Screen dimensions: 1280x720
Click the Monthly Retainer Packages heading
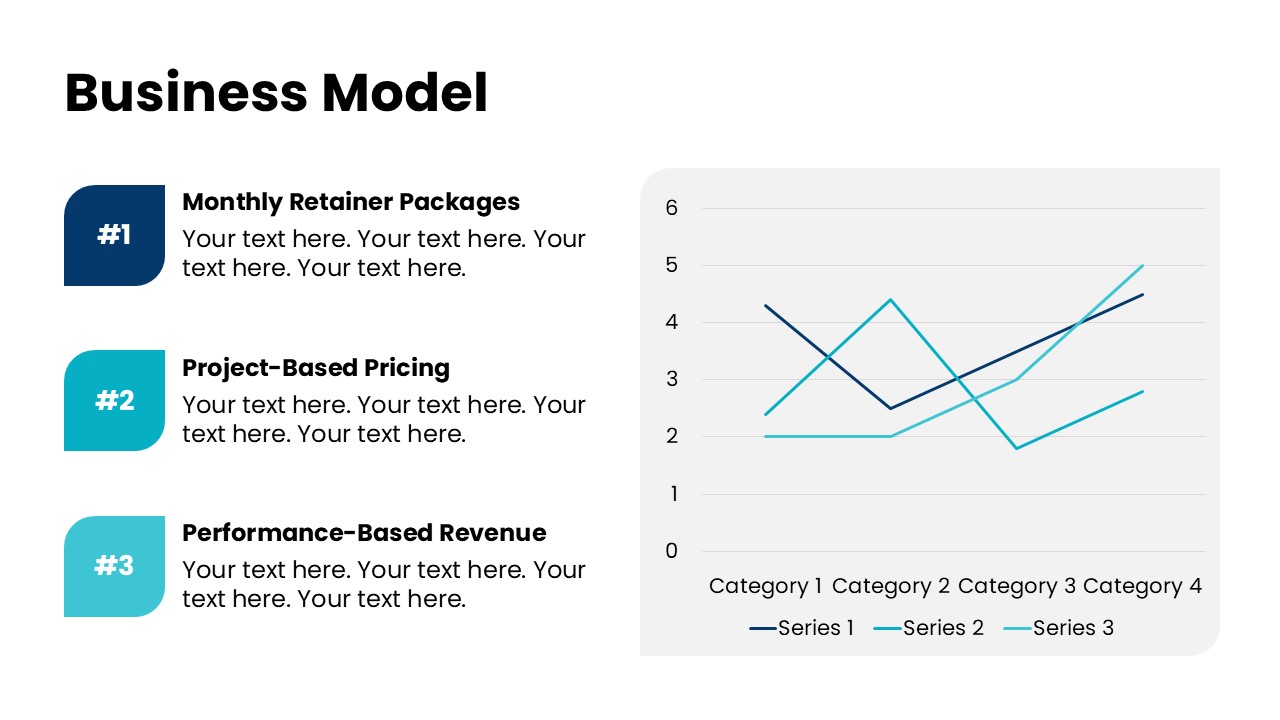[351, 202]
